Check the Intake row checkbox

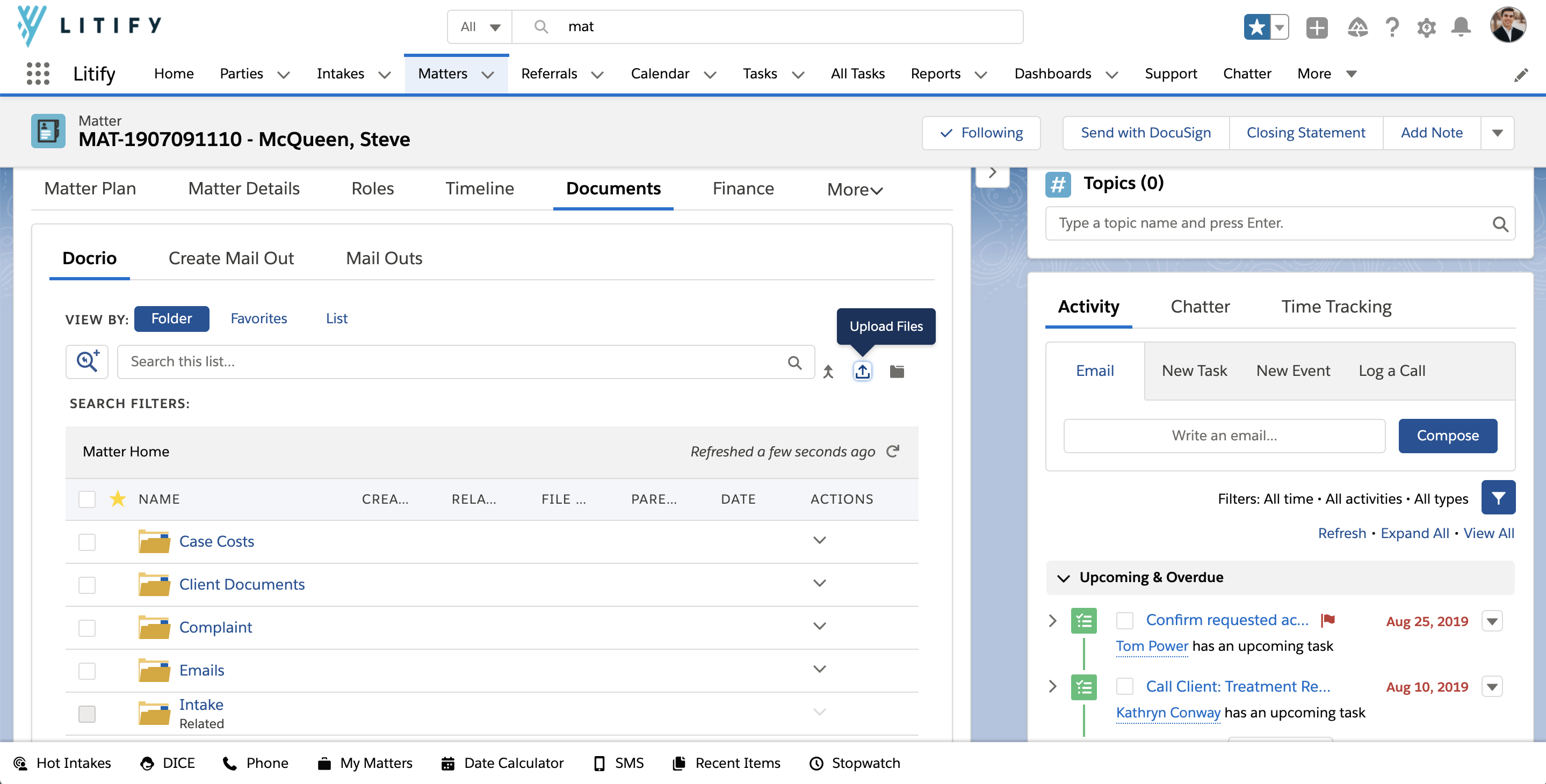click(x=87, y=714)
